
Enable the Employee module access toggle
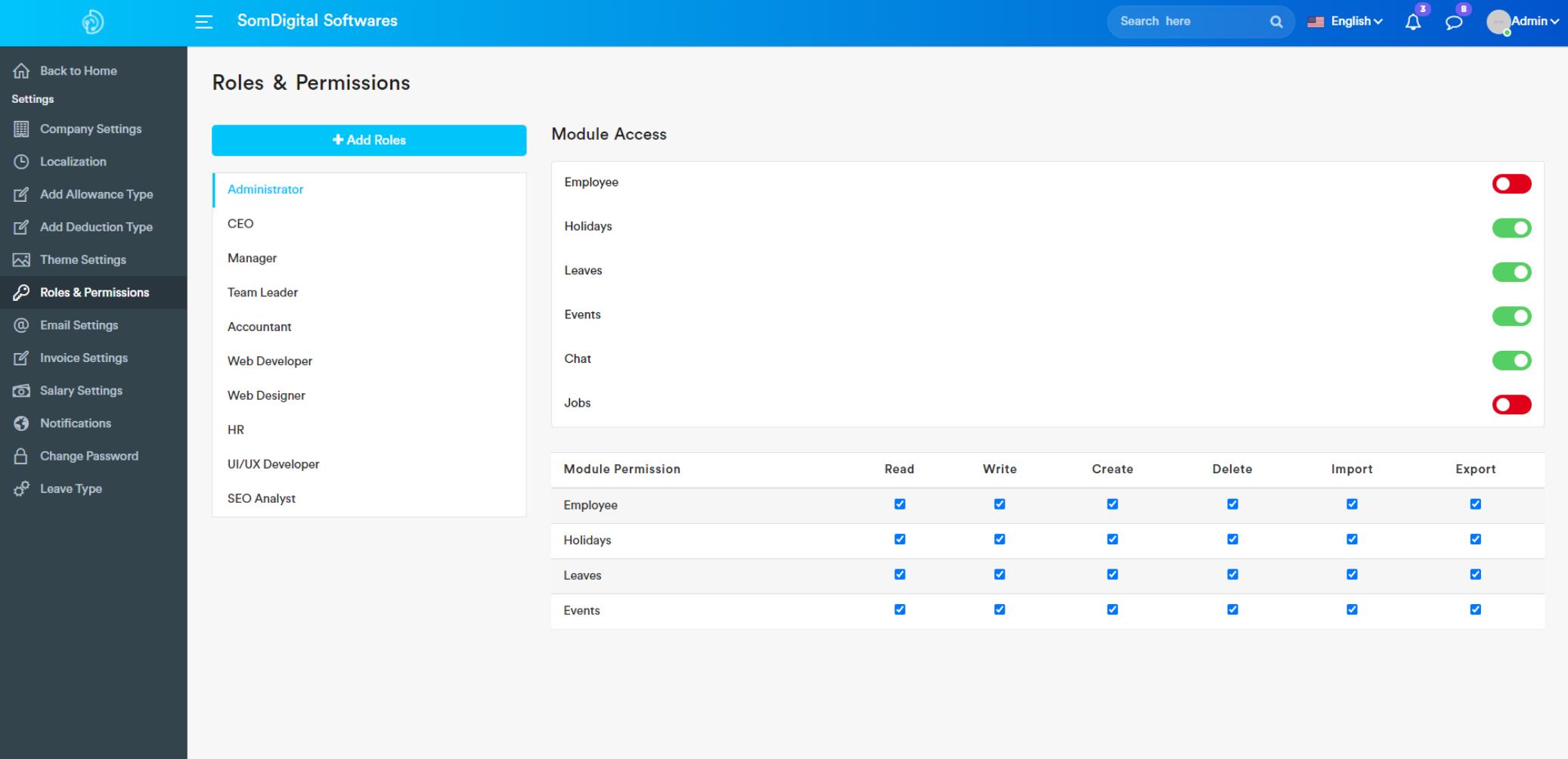coord(1511,184)
